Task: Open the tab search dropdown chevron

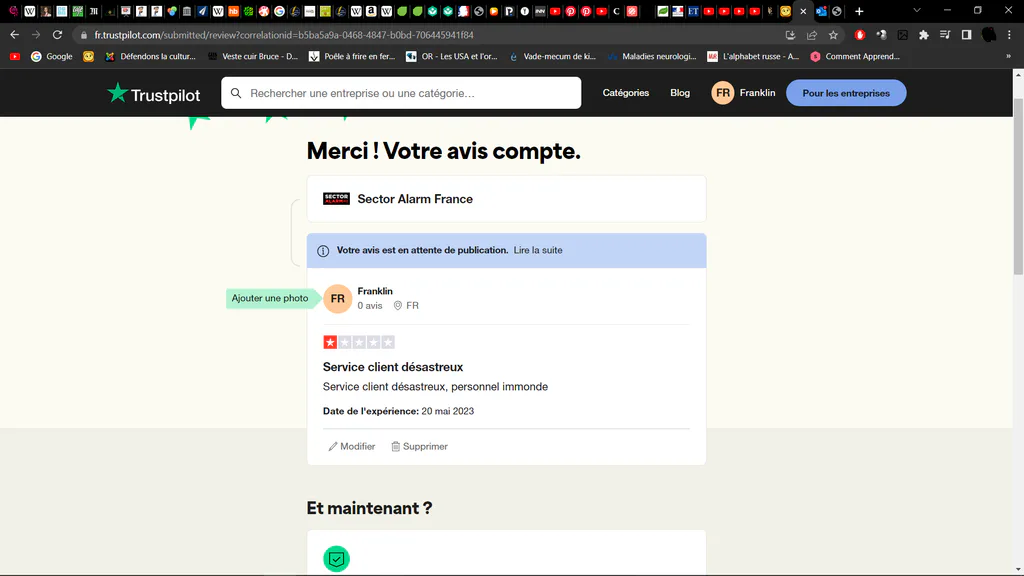Action: (x=917, y=10)
